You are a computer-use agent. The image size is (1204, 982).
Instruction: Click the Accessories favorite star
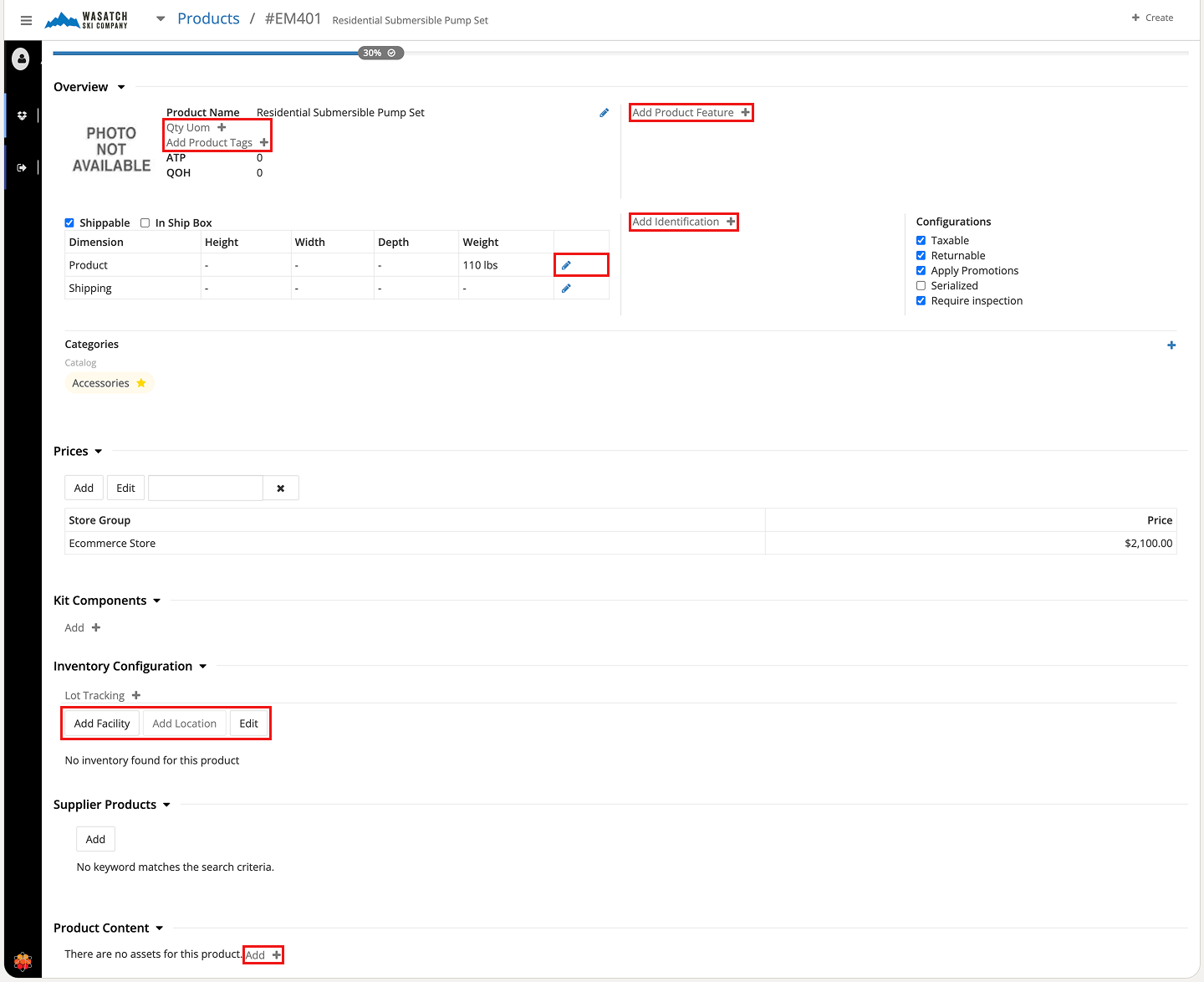(x=141, y=383)
